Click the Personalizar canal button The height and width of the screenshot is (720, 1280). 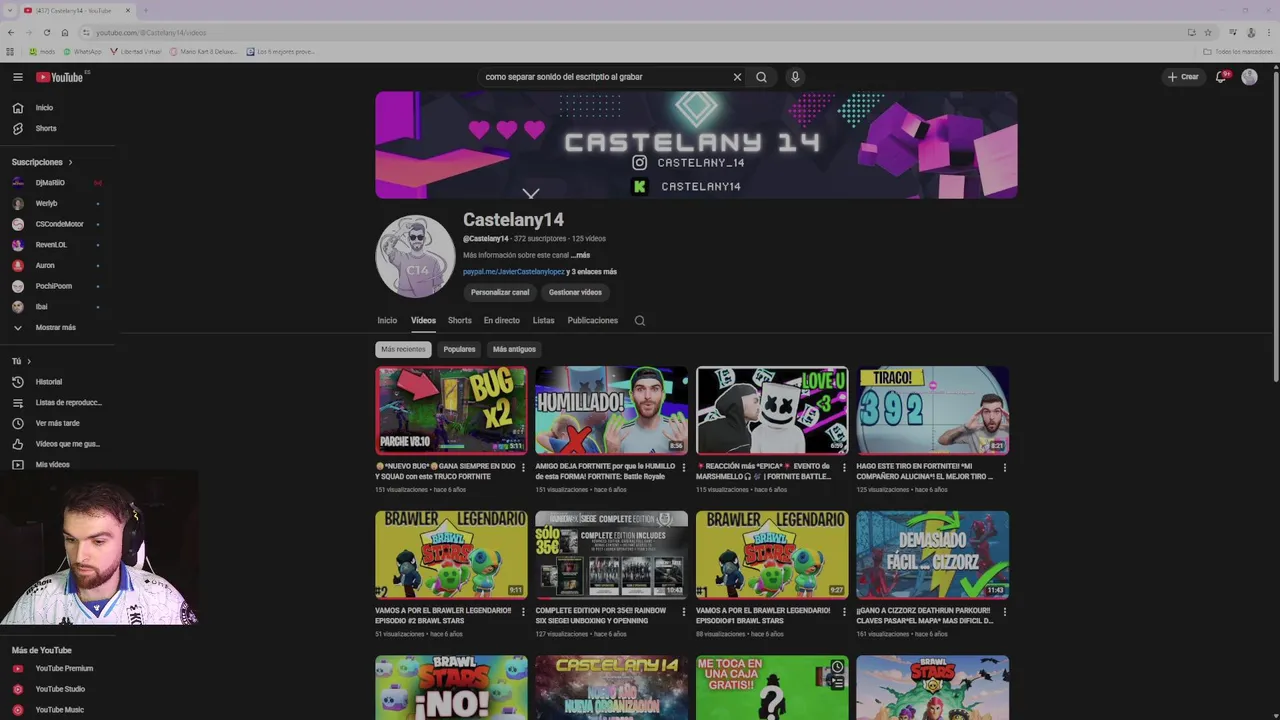coord(500,292)
